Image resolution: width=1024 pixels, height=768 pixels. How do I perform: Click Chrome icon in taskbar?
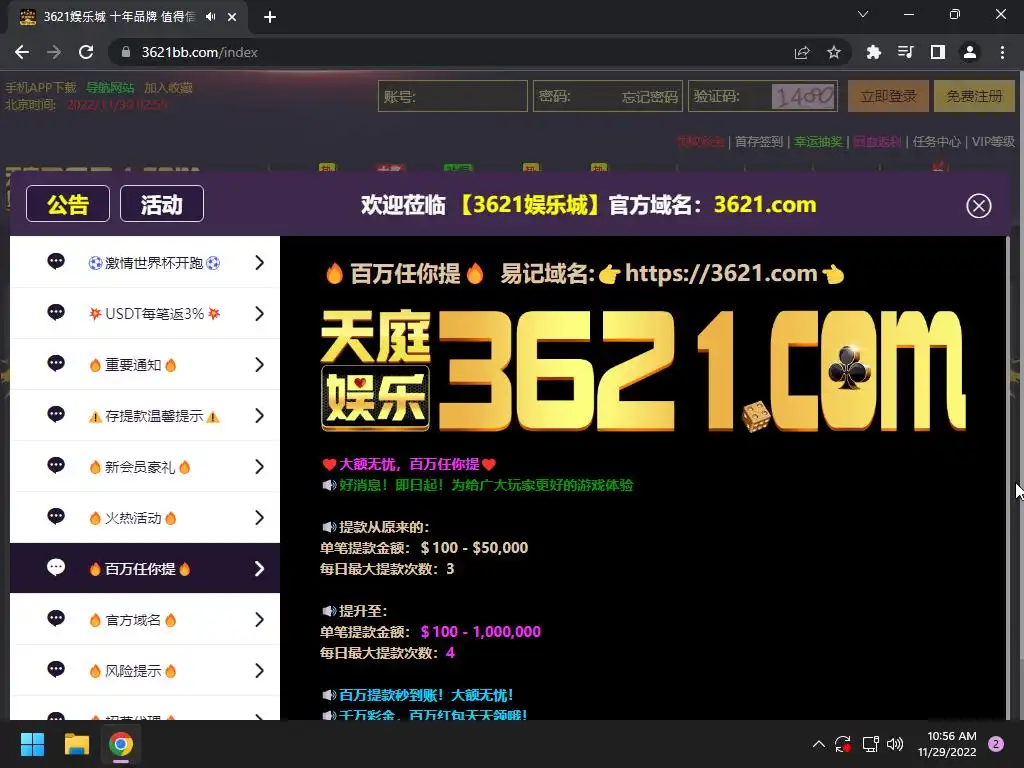121,744
